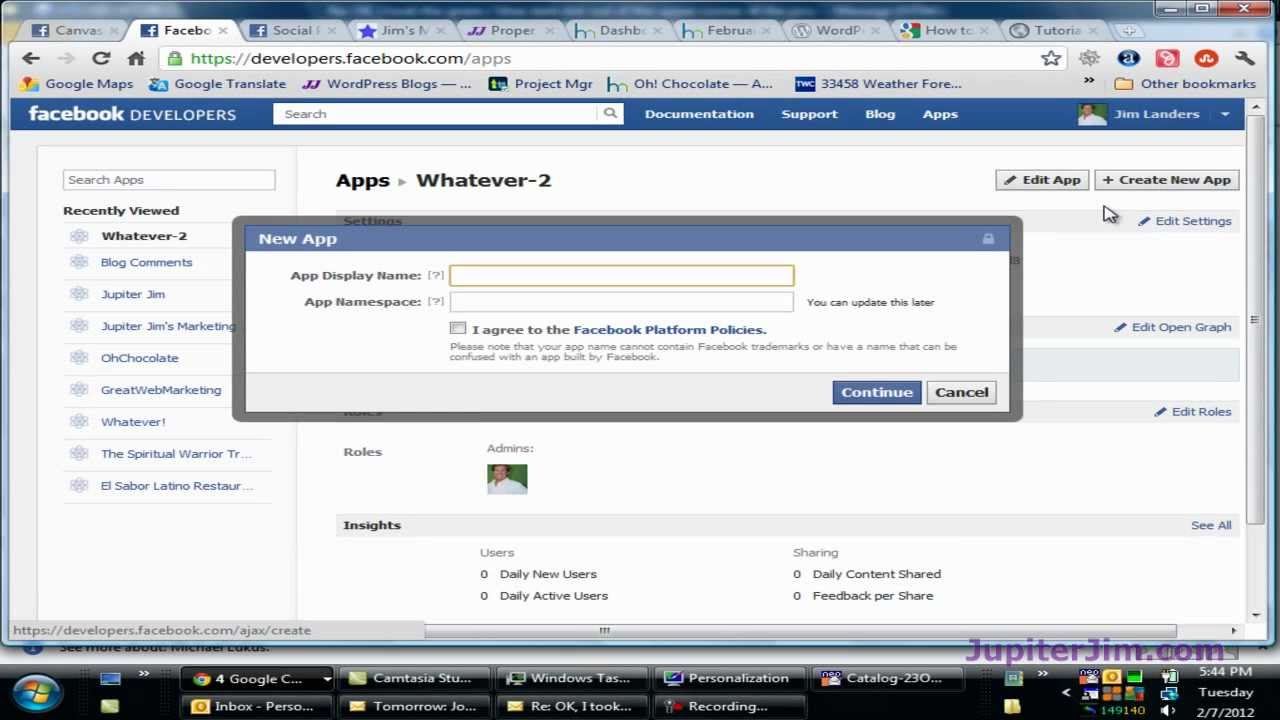Click the Facebook Developers search field
This screenshot has height=720, width=1280.
(436, 114)
